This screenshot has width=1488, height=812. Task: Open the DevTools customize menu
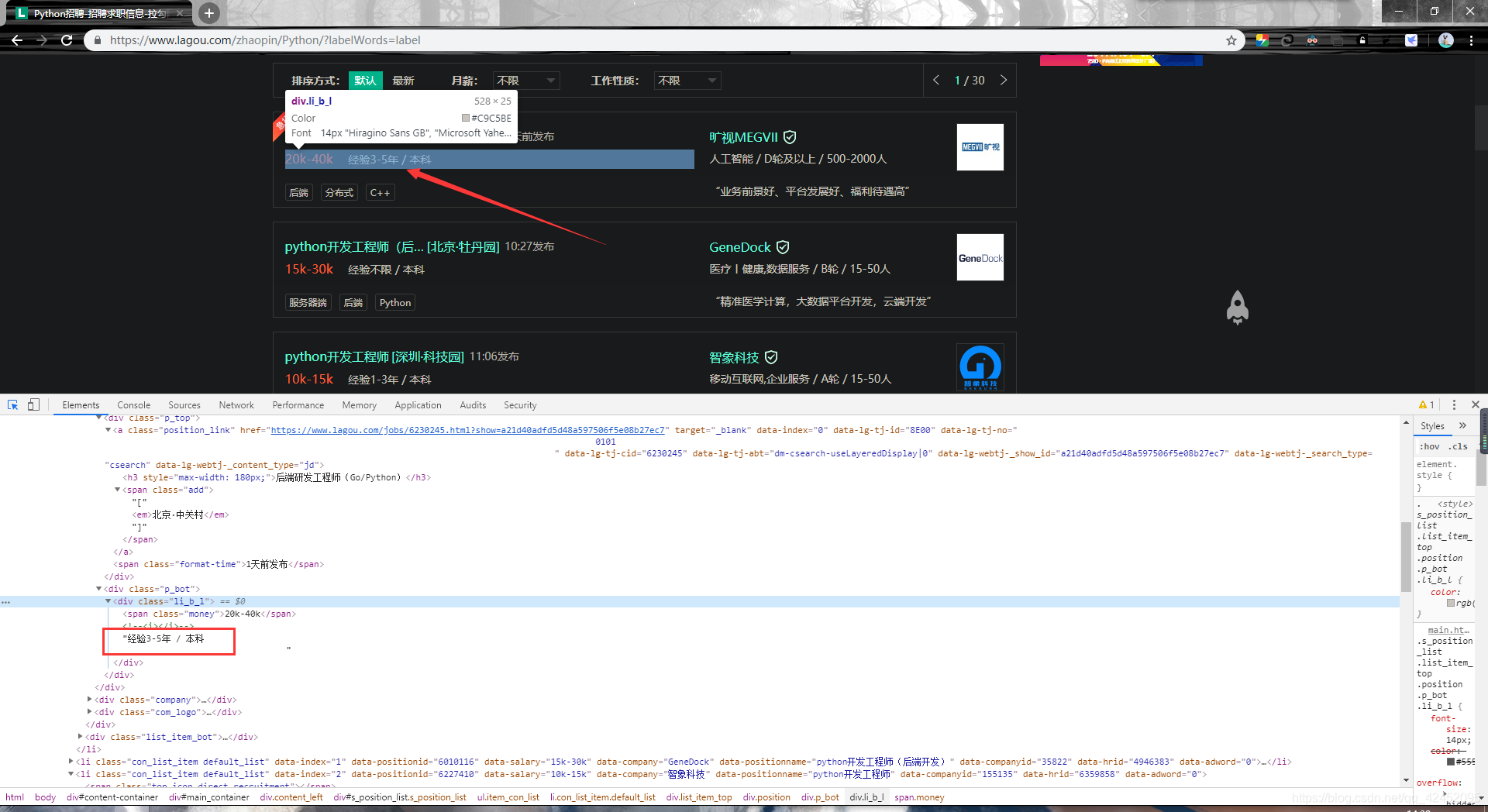tap(1454, 404)
